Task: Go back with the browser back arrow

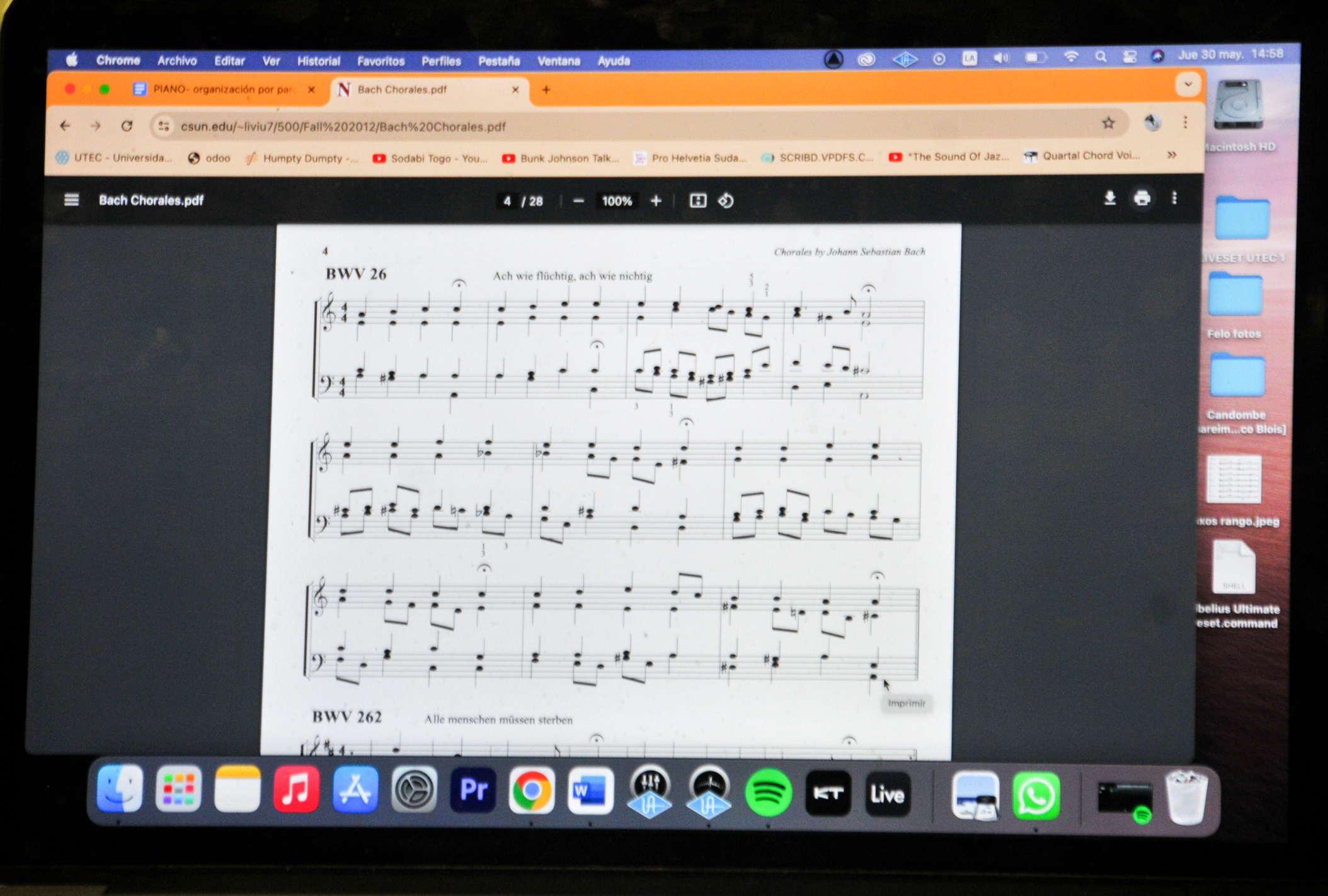Action: 66,126
